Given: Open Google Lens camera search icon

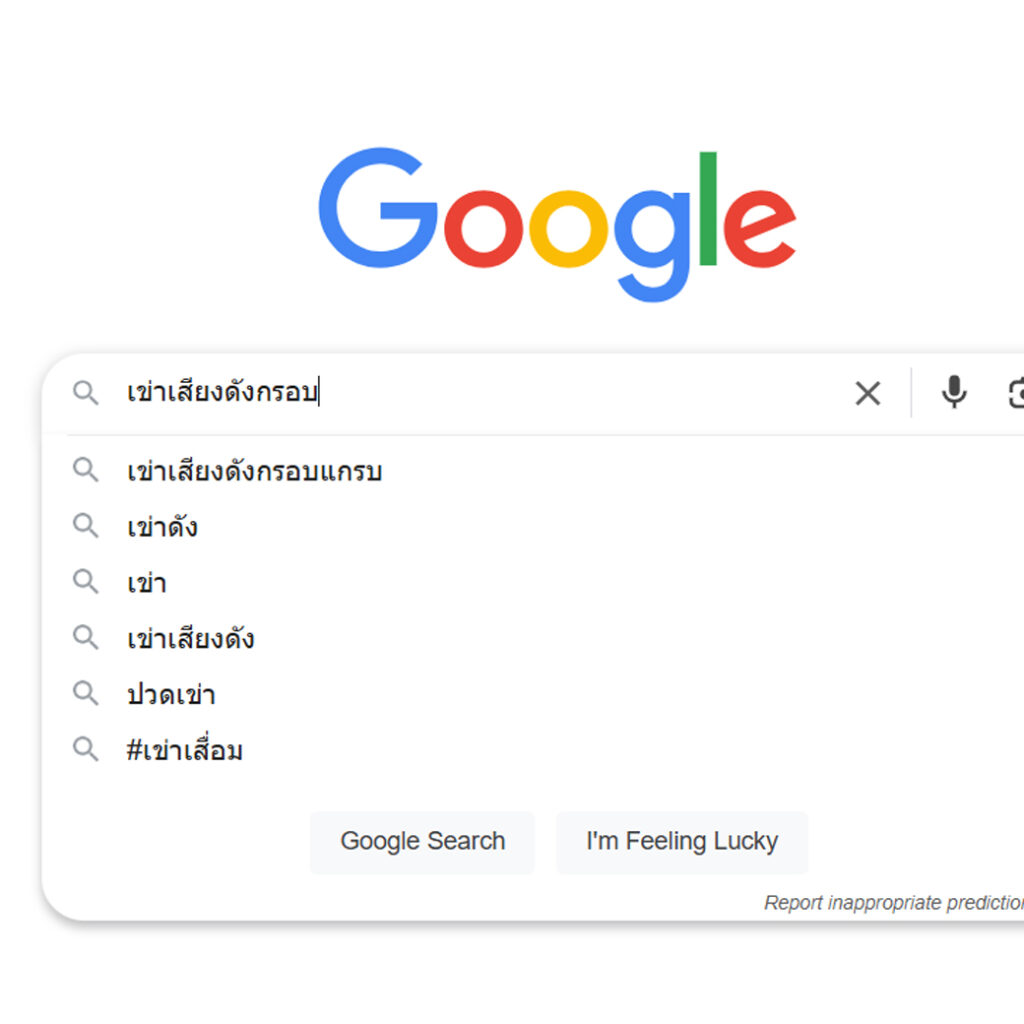Looking at the screenshot, I should click(x=1016, y=393).
